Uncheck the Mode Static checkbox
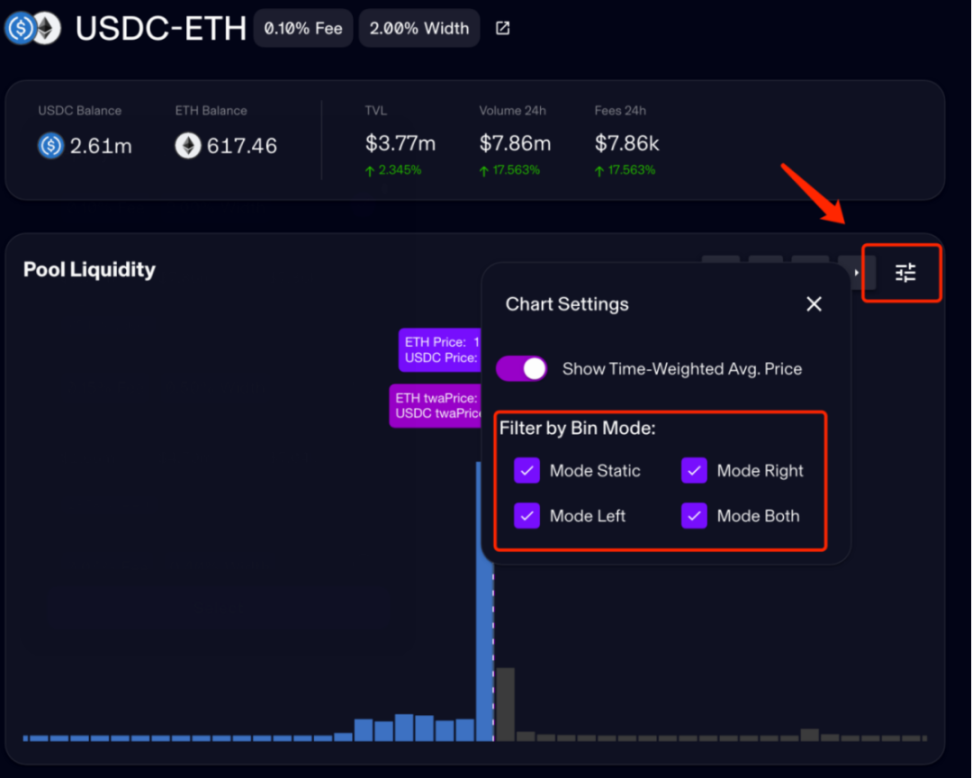The width and height of the screenshot is (972, 778). [527, 471]
